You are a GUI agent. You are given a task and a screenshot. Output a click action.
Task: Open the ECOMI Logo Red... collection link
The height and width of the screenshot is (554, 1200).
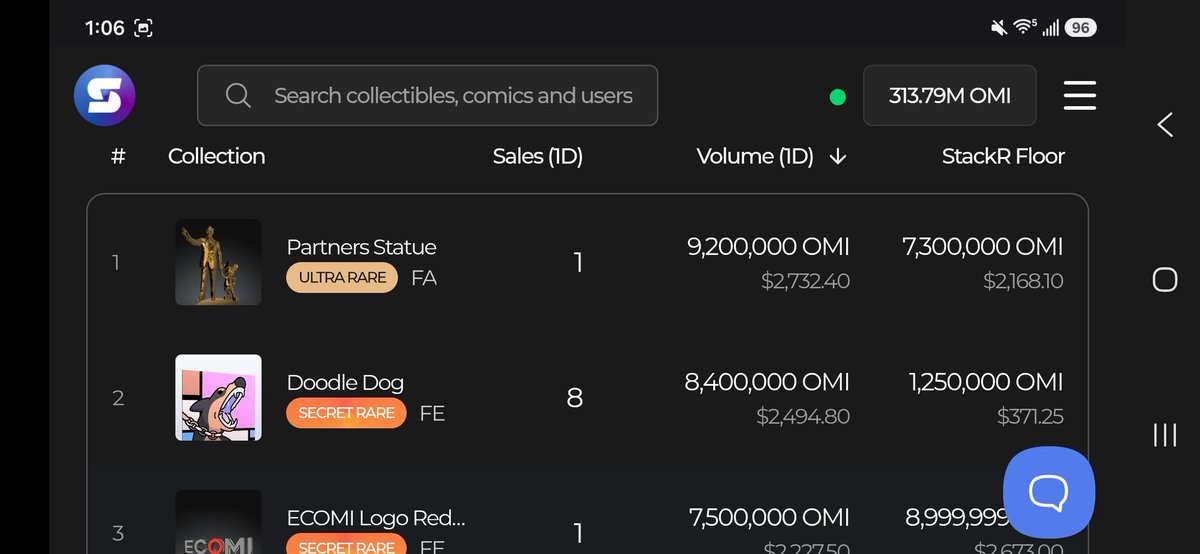click(x=376, y=518)
